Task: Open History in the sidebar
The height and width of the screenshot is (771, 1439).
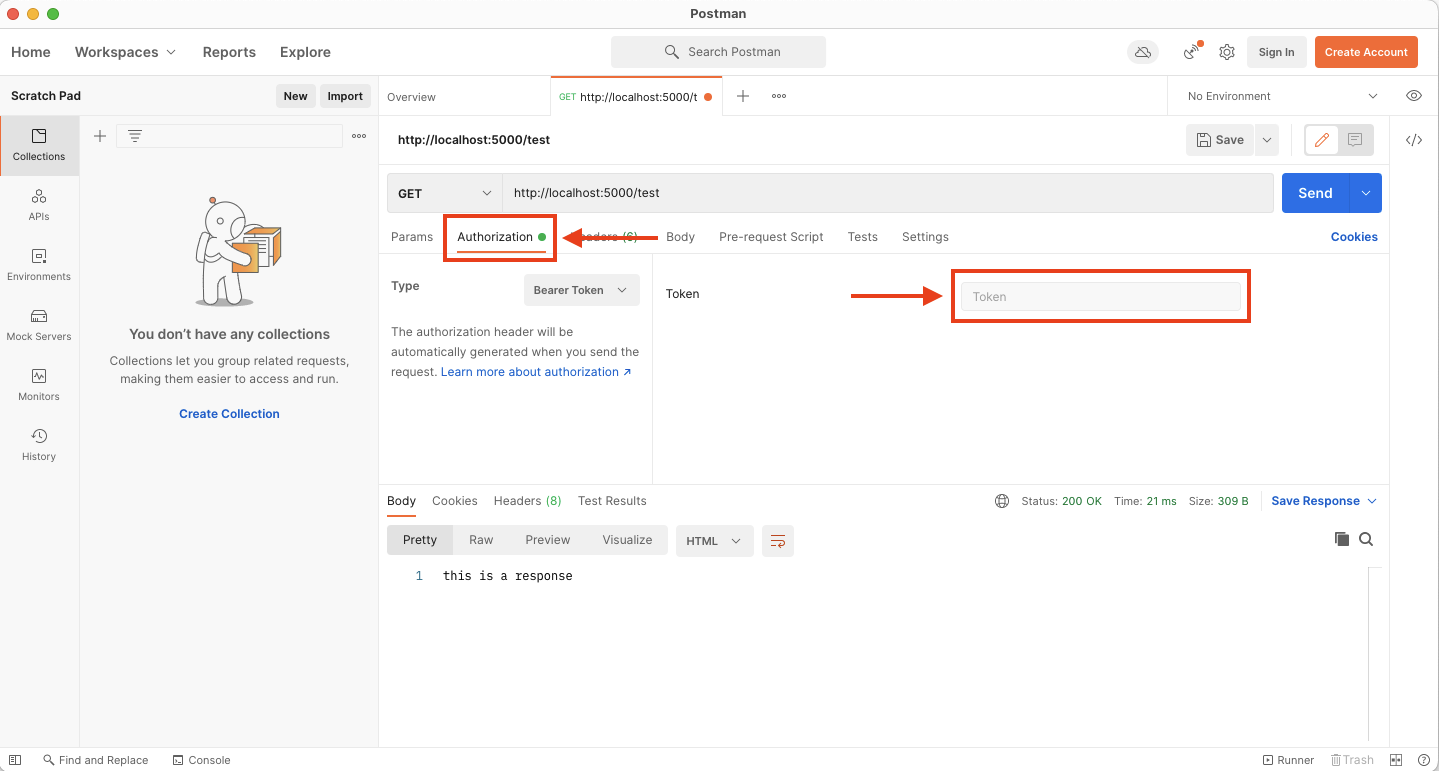Action: [39, 444]
